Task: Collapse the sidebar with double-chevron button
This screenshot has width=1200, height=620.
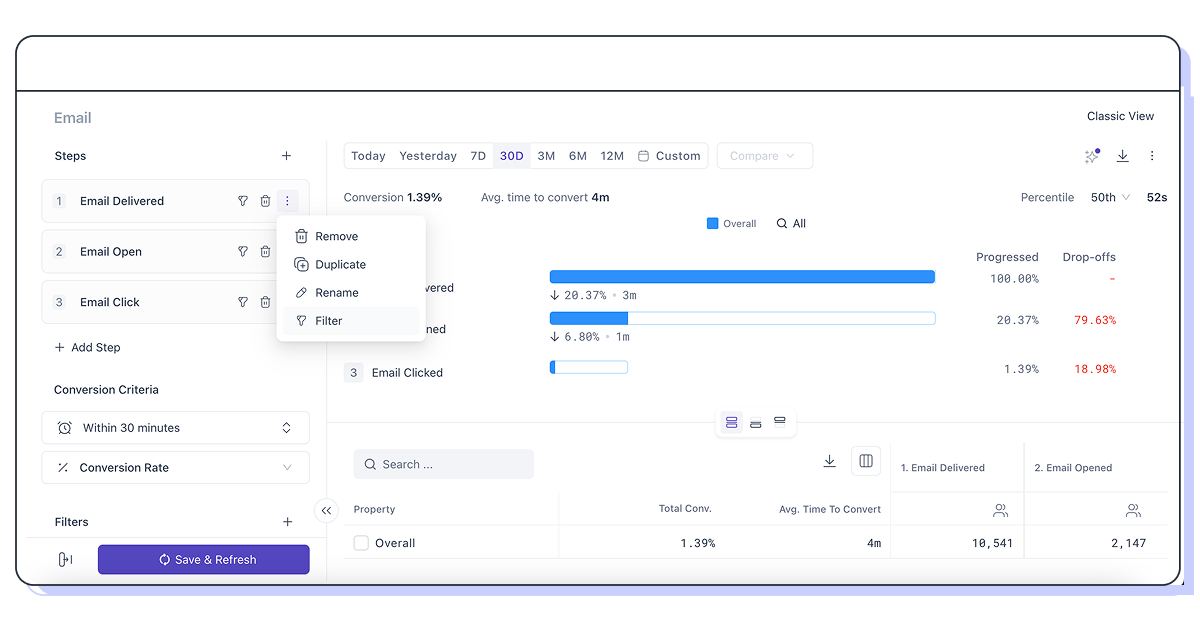Action: point(326,510)
